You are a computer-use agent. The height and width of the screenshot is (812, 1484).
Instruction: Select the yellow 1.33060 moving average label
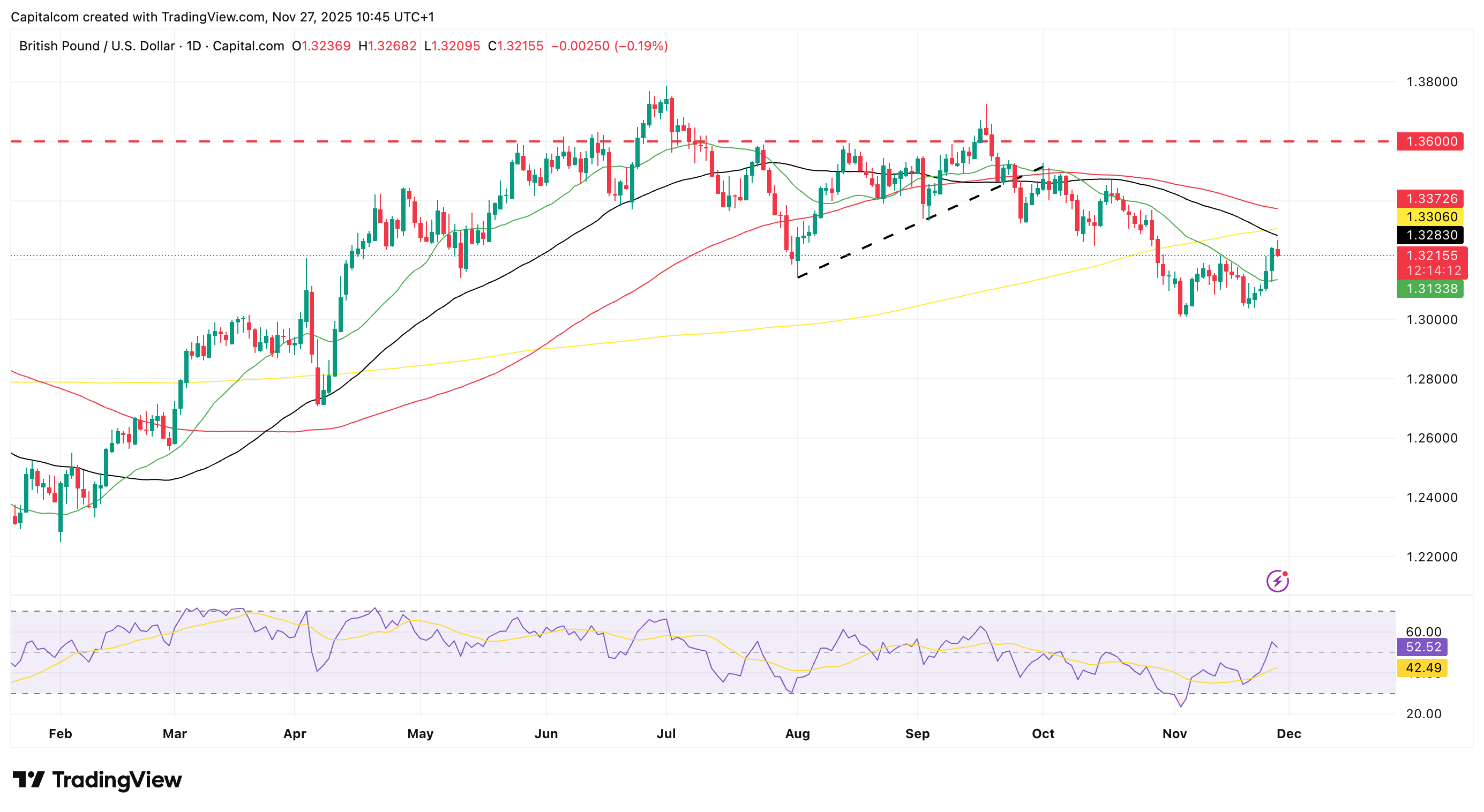coord(1431,216)
